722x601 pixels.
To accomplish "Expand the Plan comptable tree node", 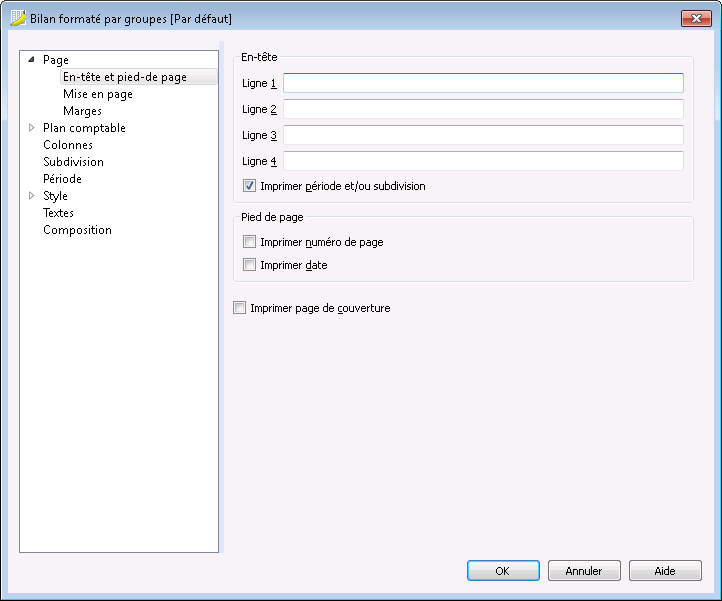I will pyautogui.click(x=31, y=128).
